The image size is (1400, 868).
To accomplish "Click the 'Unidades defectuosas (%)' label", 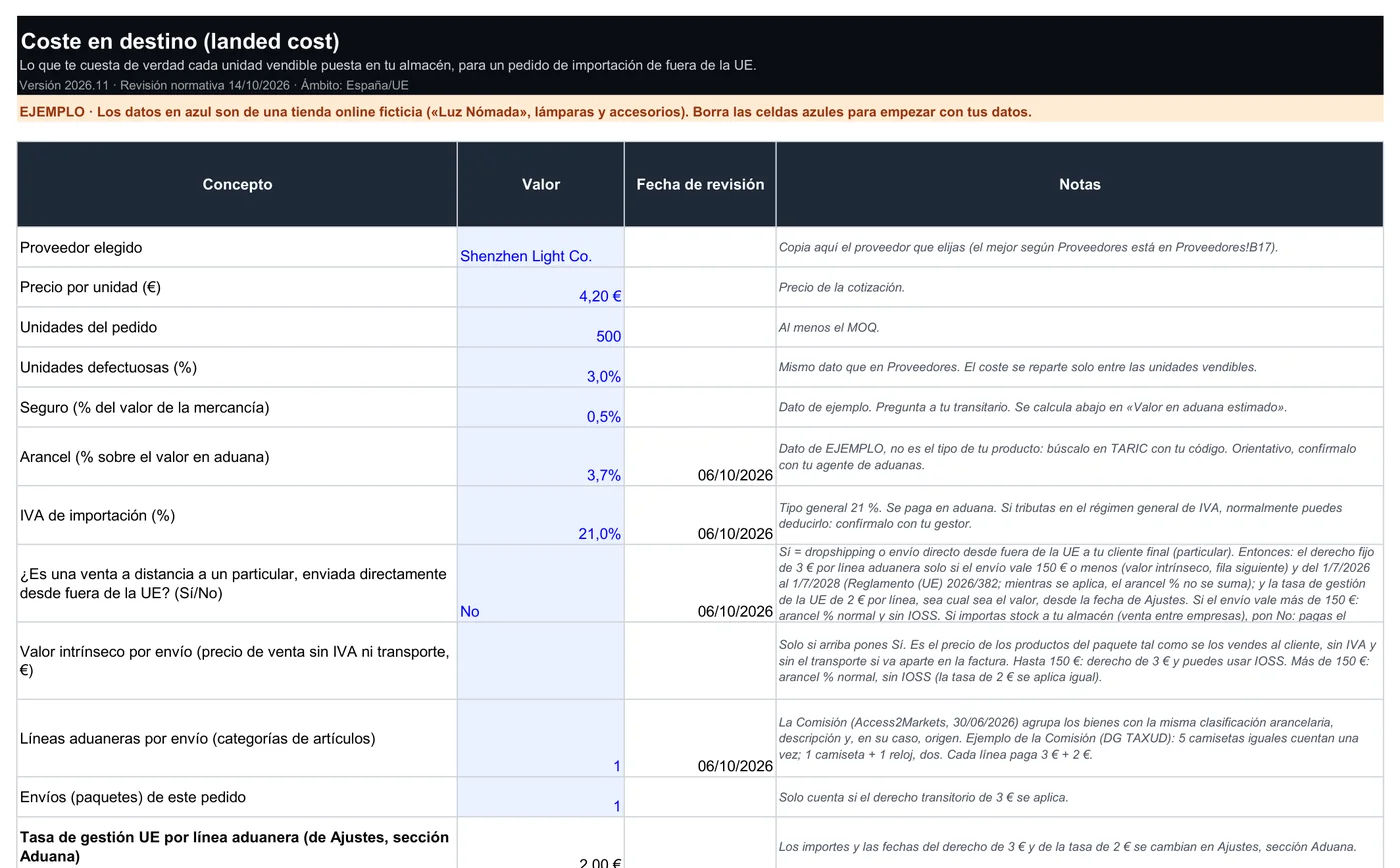I will (x=108, y=367).
